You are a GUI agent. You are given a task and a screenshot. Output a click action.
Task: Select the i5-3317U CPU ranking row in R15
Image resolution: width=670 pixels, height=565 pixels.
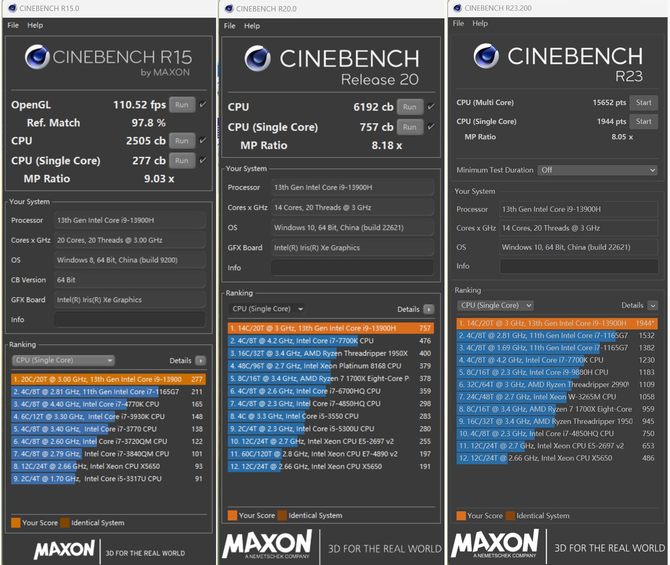coord(109,479)
